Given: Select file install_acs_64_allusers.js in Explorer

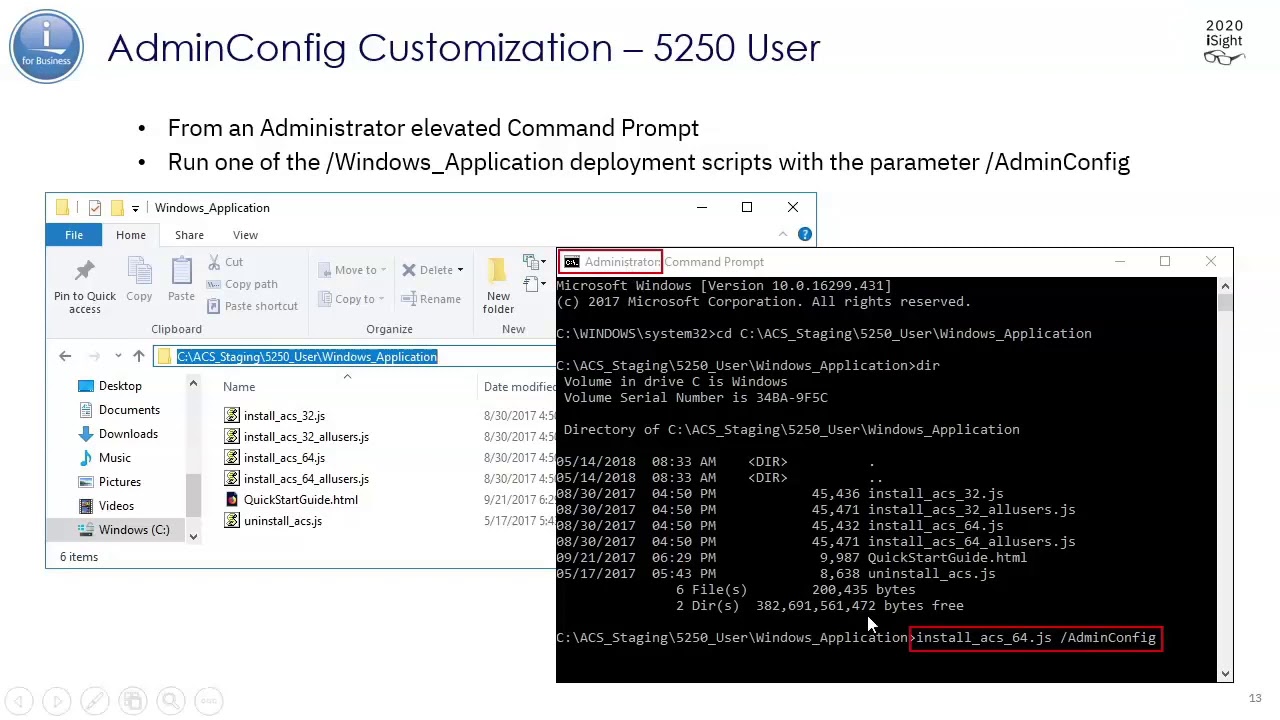Looking at the screenshot, I should click(306, 479).
